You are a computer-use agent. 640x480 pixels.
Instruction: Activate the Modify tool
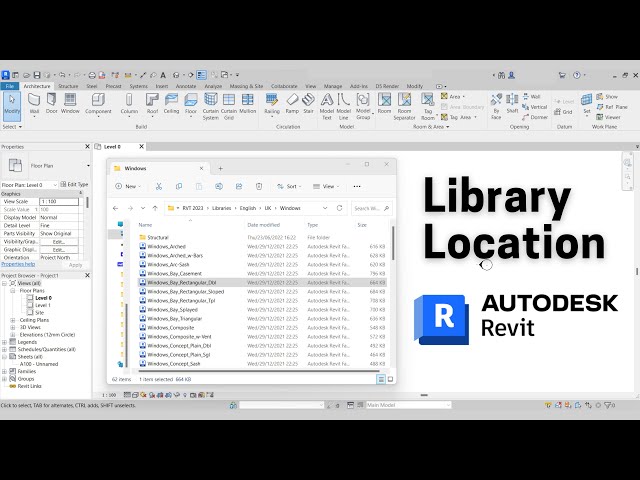click(x=12, y=106)
